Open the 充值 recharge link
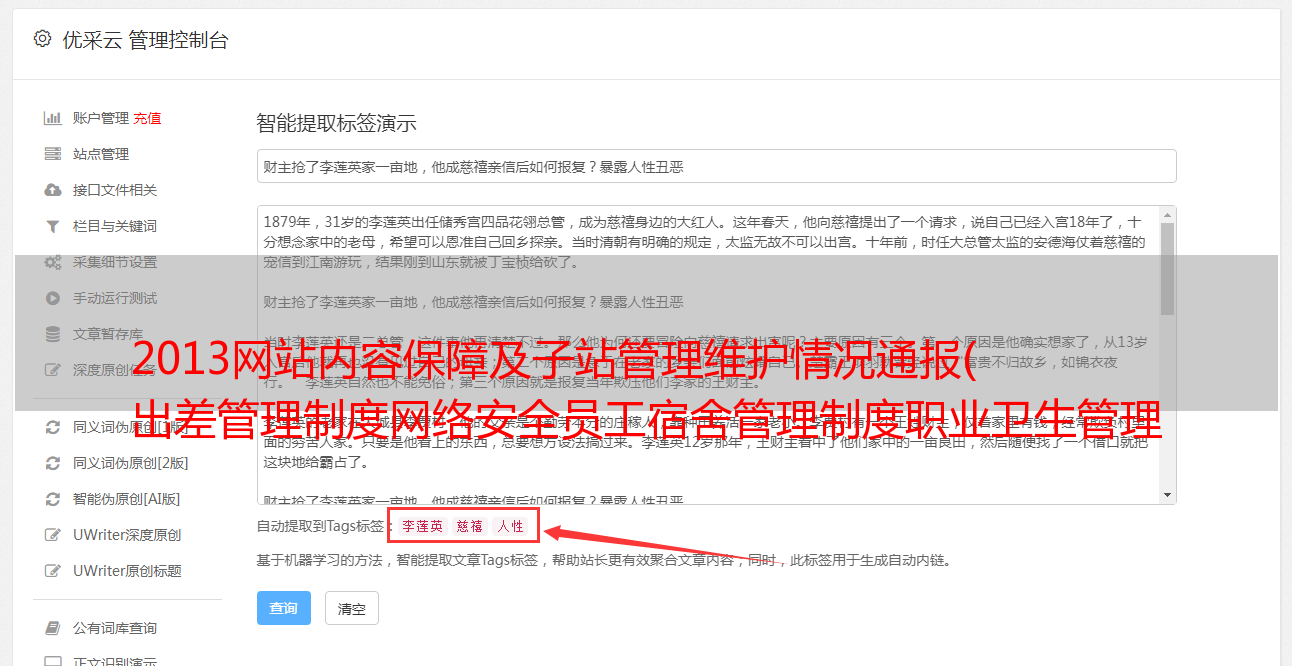Viewport: 1292px width, 666px height. (x=147, y=118)
